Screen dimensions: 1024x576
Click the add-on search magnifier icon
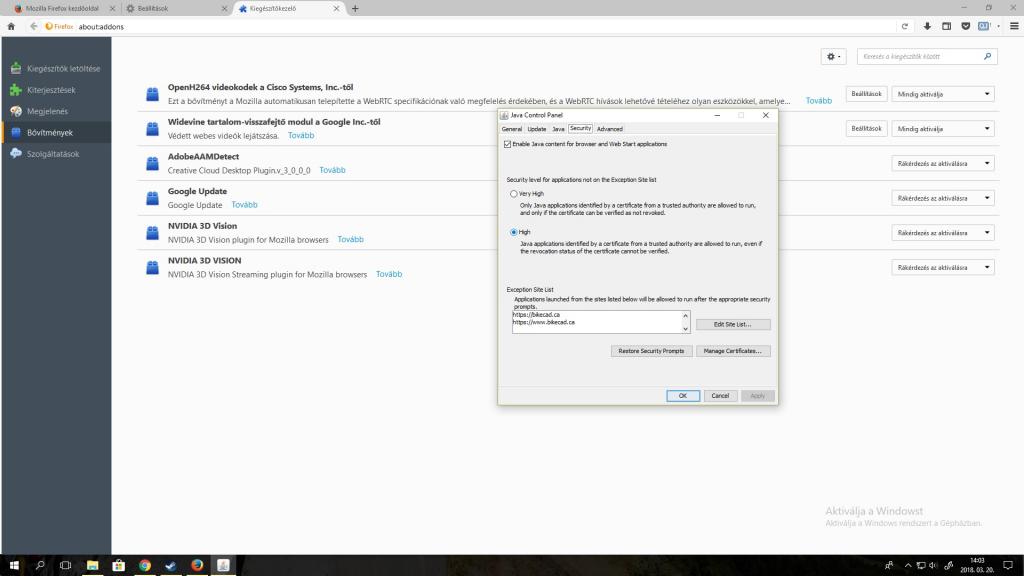pyautogui.click(x=989, y=57)
